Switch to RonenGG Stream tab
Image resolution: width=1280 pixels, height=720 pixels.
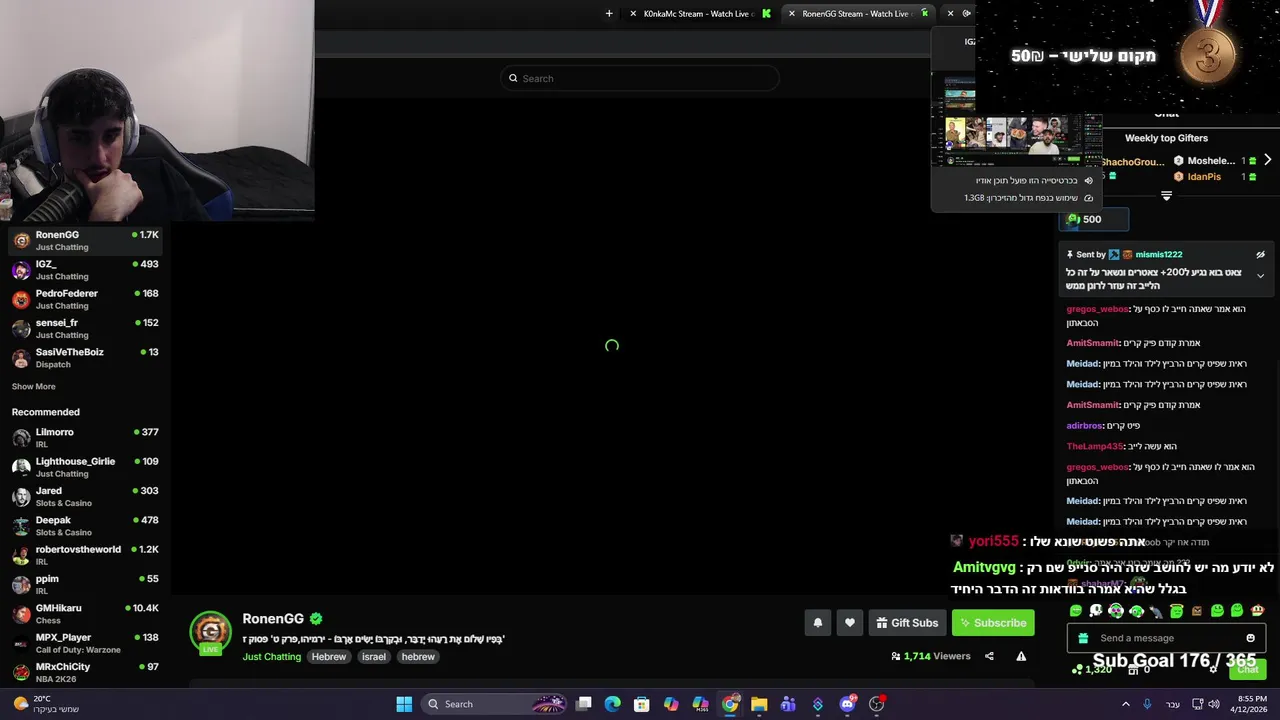856,13
